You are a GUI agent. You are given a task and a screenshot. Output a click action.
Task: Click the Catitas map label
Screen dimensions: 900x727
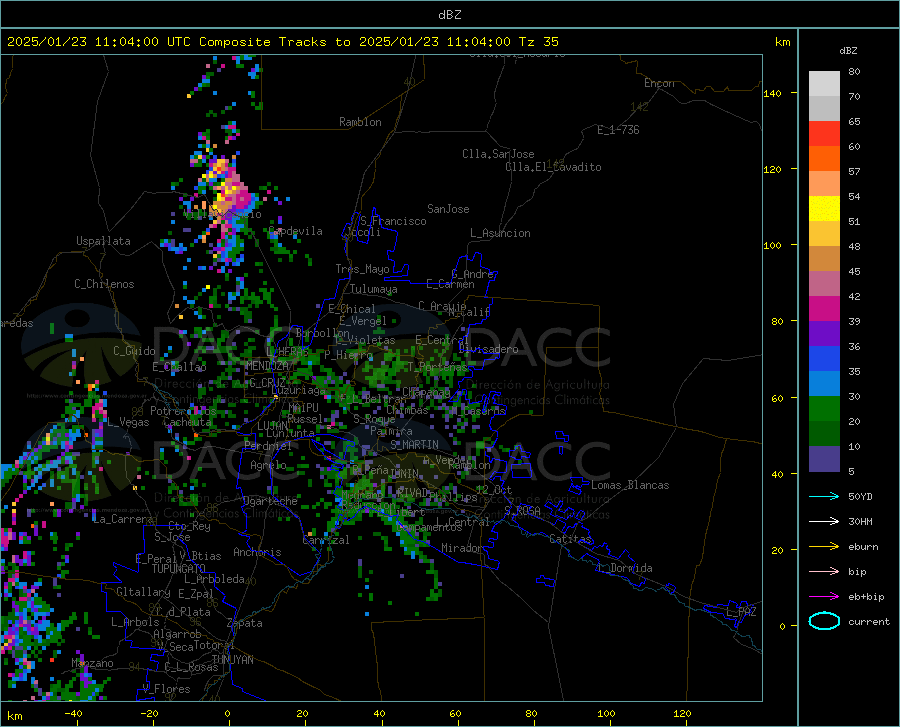[x=570, y=539]
